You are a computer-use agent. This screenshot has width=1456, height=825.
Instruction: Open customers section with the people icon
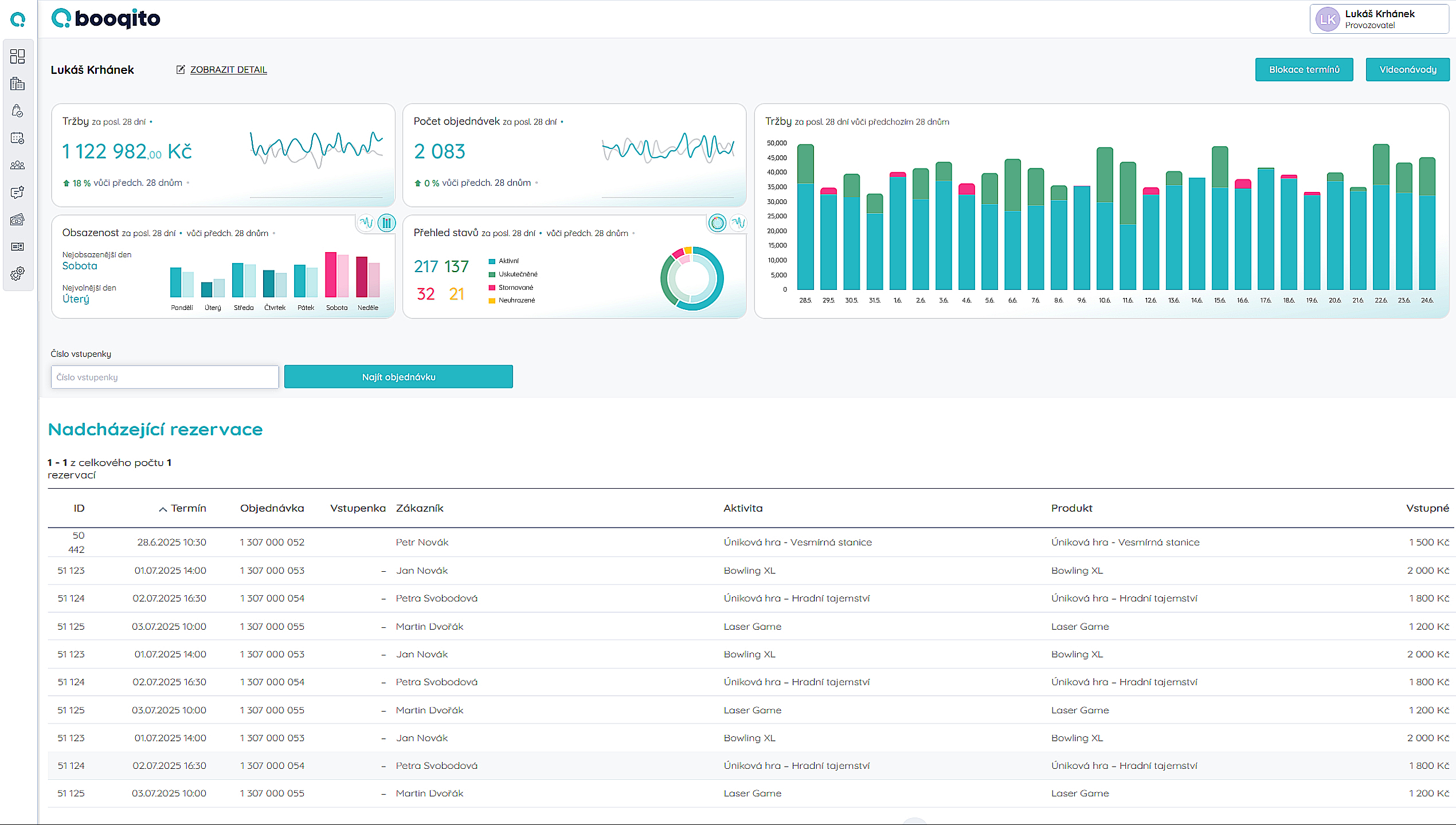(18, 165)
